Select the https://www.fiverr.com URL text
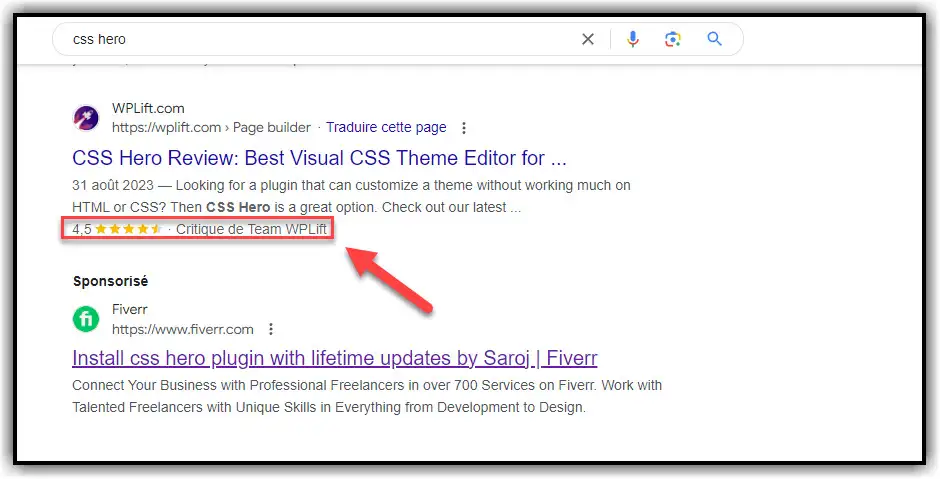 183,329
